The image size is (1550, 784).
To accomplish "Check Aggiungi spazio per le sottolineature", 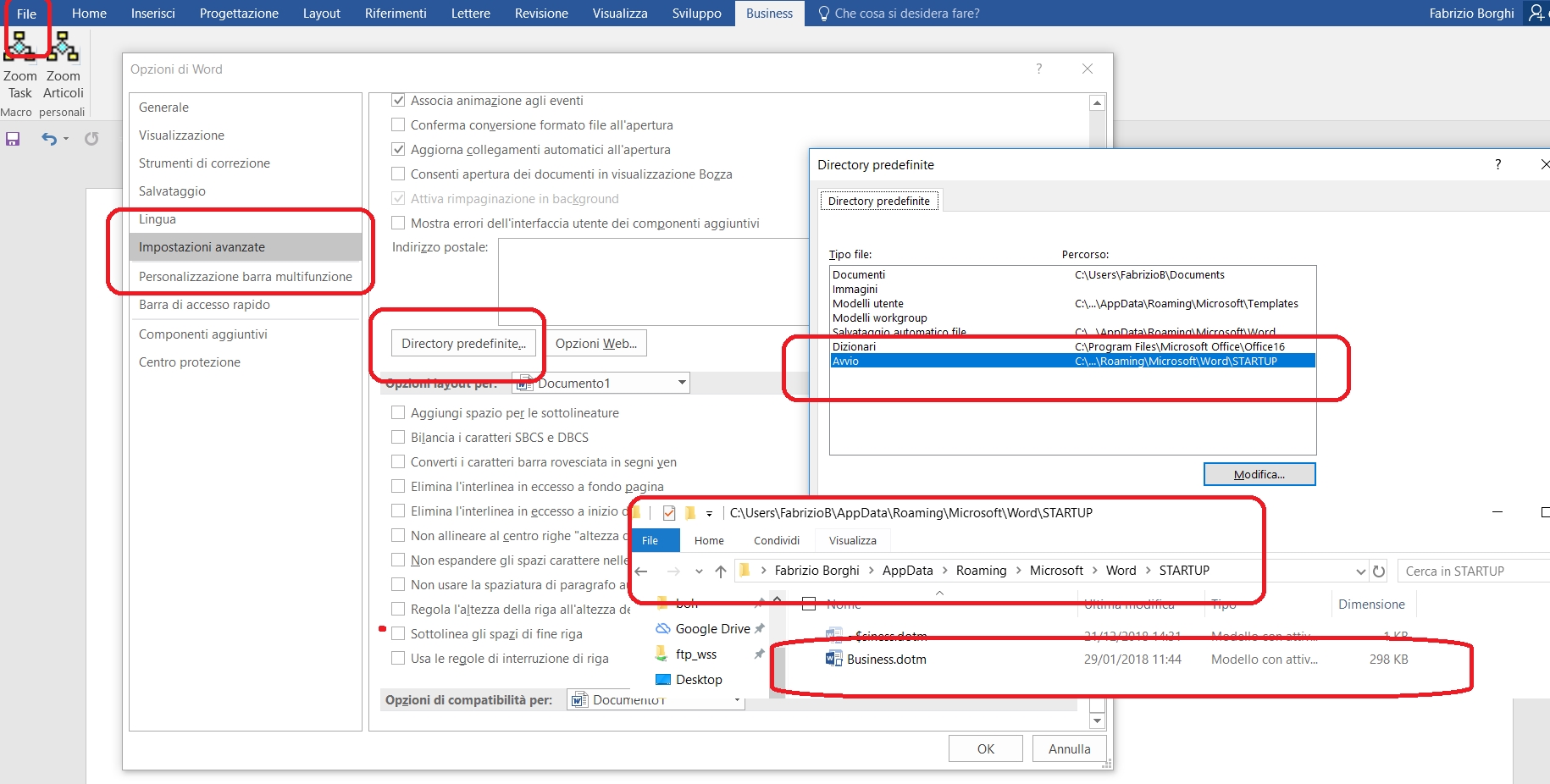I will (x=398, y=413).
